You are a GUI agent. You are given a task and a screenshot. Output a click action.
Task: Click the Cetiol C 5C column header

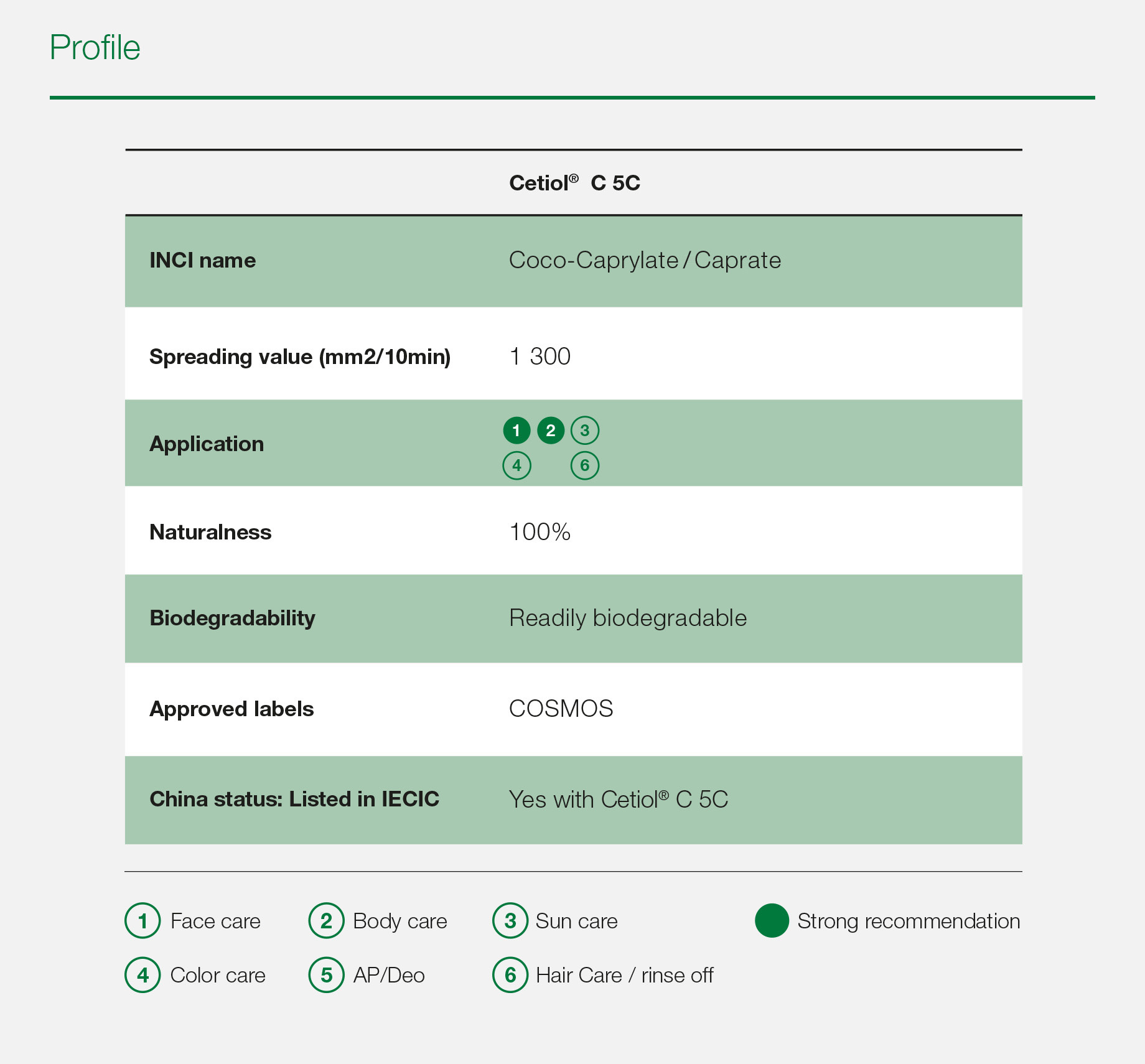coord(574,183)
